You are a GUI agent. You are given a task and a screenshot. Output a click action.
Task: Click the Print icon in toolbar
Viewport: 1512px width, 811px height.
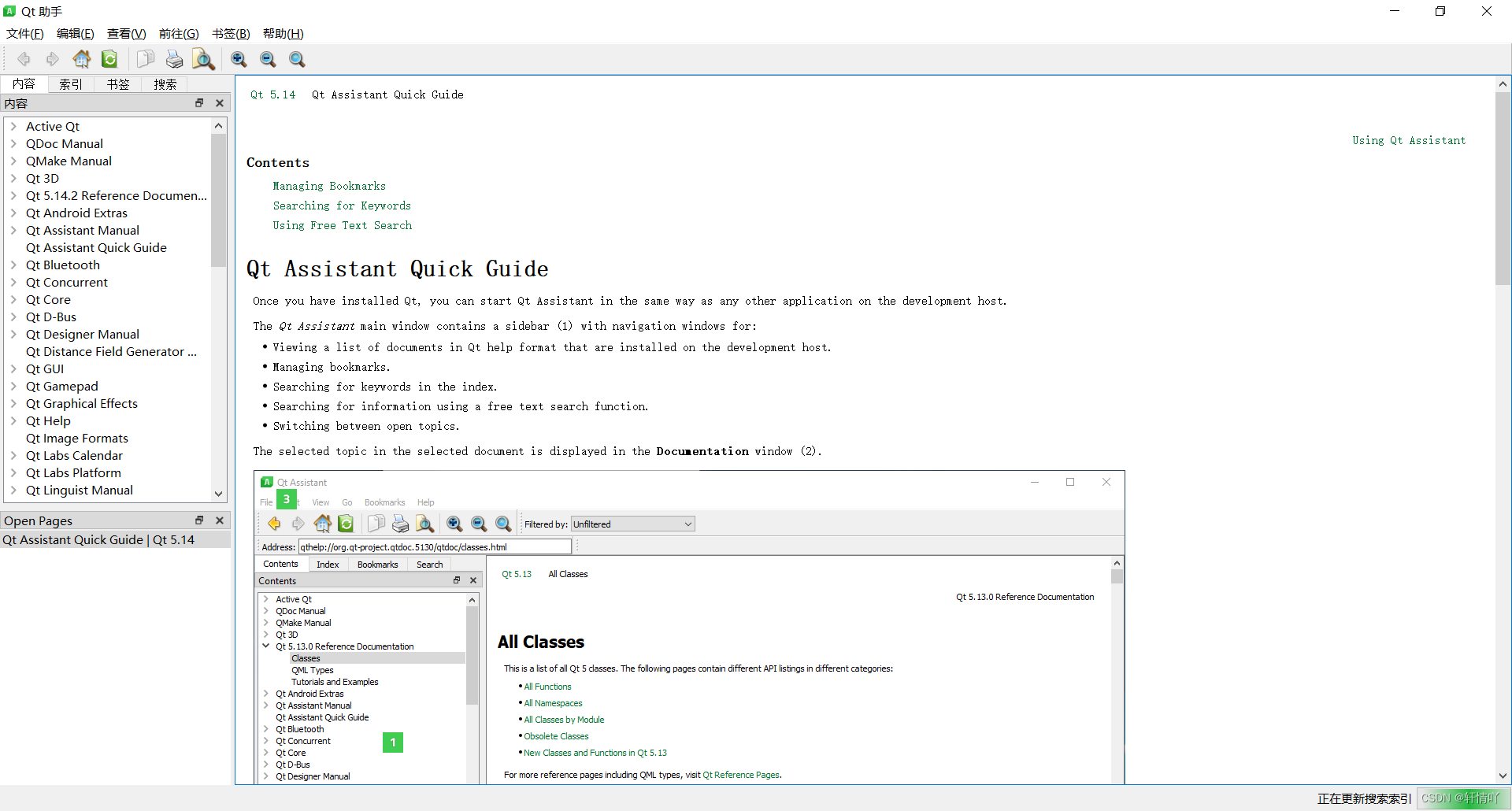174,59
